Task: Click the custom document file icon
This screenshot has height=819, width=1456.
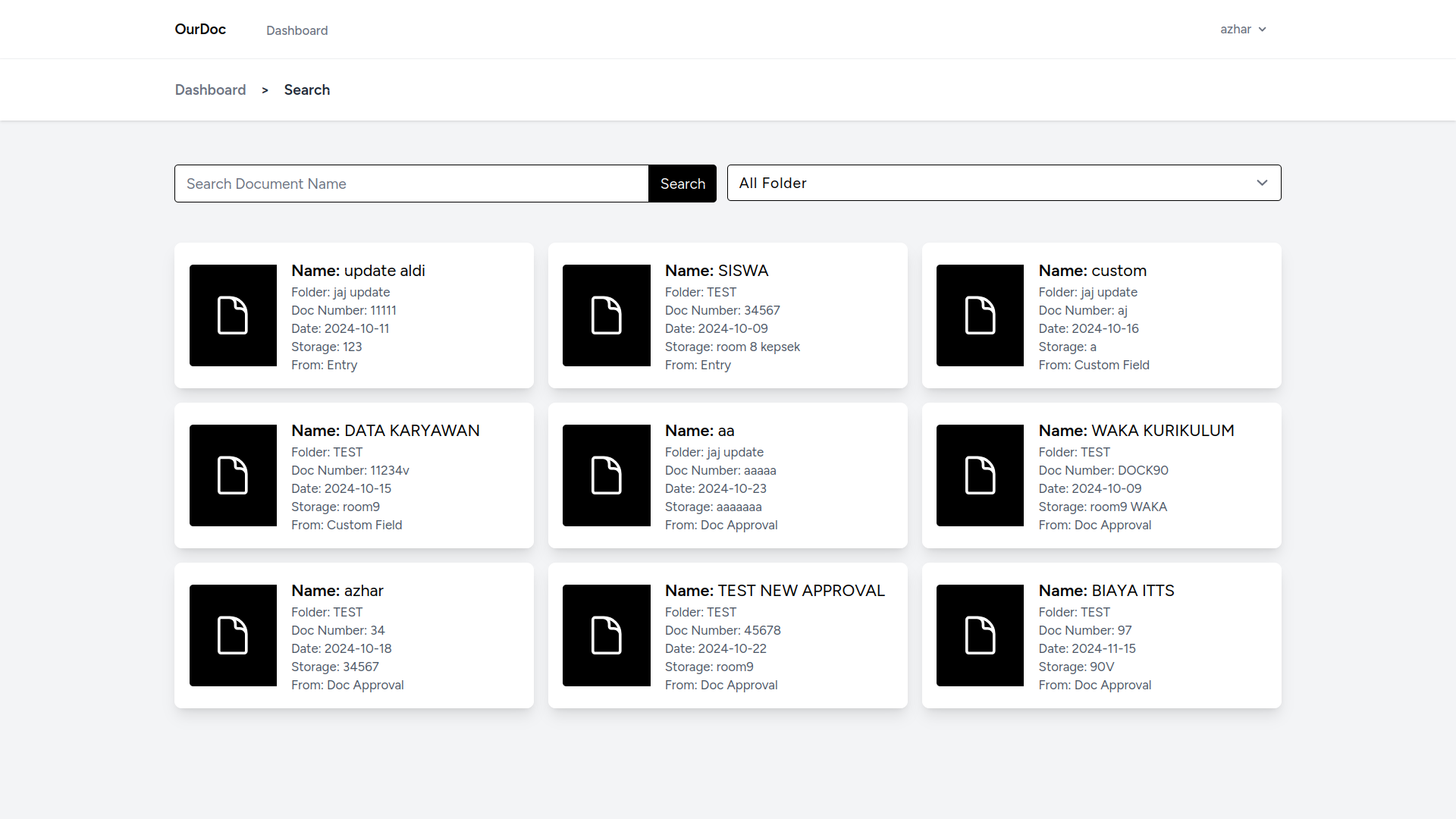Action: click(980, 315)
